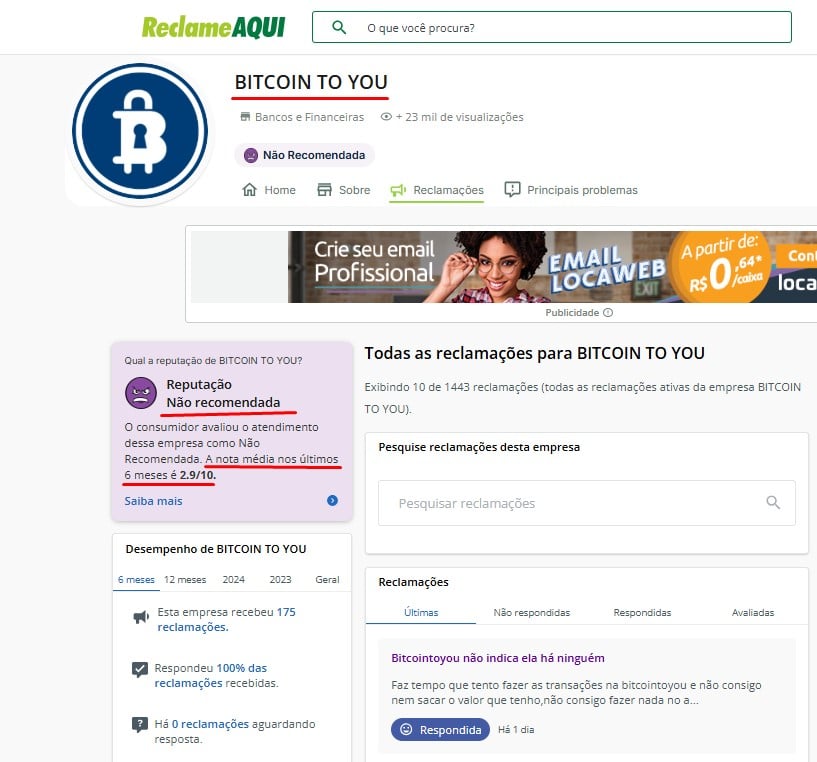Open complaint 'Bitcointoyou não indica ela há ninguém'
Viewport: 817px width, 762px height.
(x=498, y=658)
